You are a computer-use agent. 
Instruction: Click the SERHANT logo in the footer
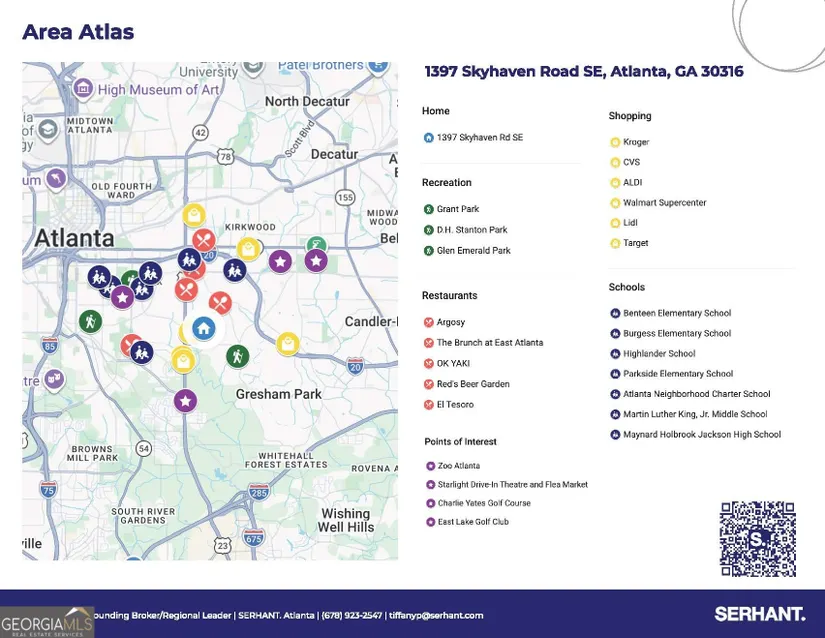tap(760, 614)
